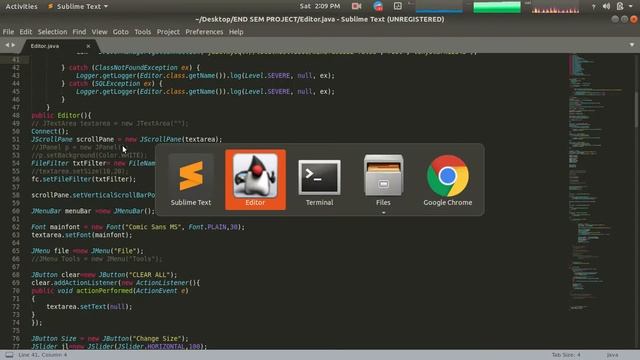This screenshot has height=360, width=640.
Task: Click the "Comic Sans MS" font string
Action: click(x=154, y=227)
